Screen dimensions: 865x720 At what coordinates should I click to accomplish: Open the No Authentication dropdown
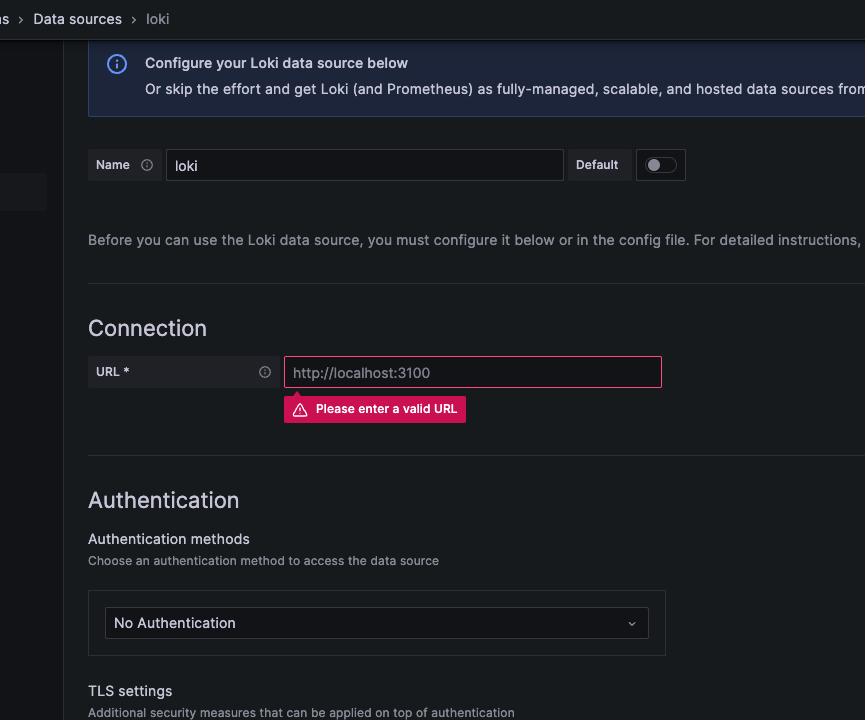tap(377, 623)
